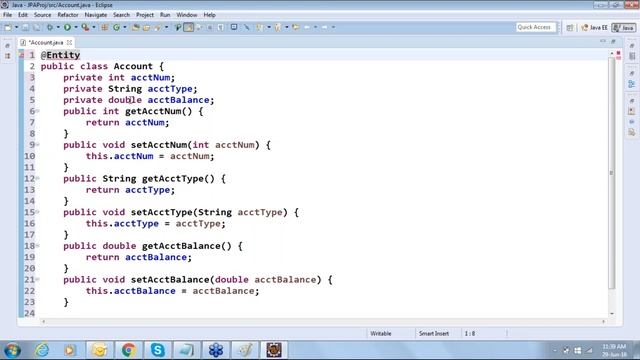This screenshot has width=640, height=360.
Task: Open the Navigate menu
Action: point(96,15)
